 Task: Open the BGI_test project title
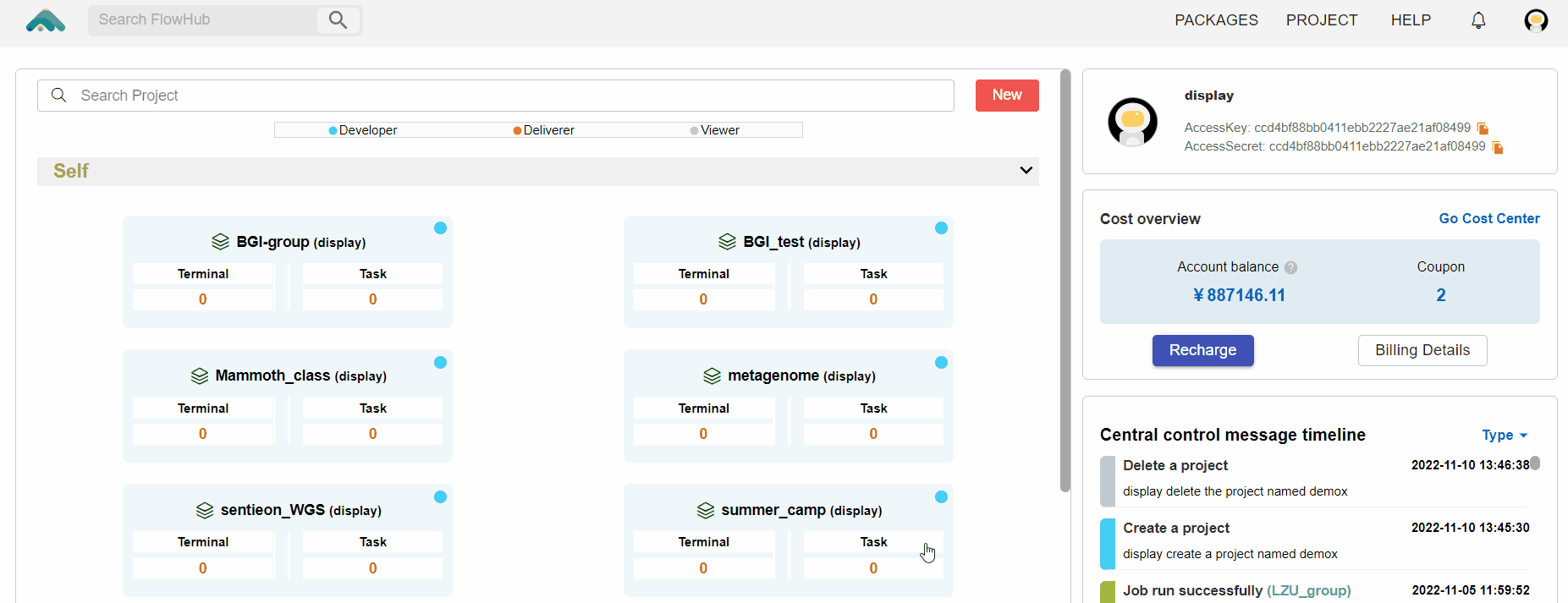point(801,242)
